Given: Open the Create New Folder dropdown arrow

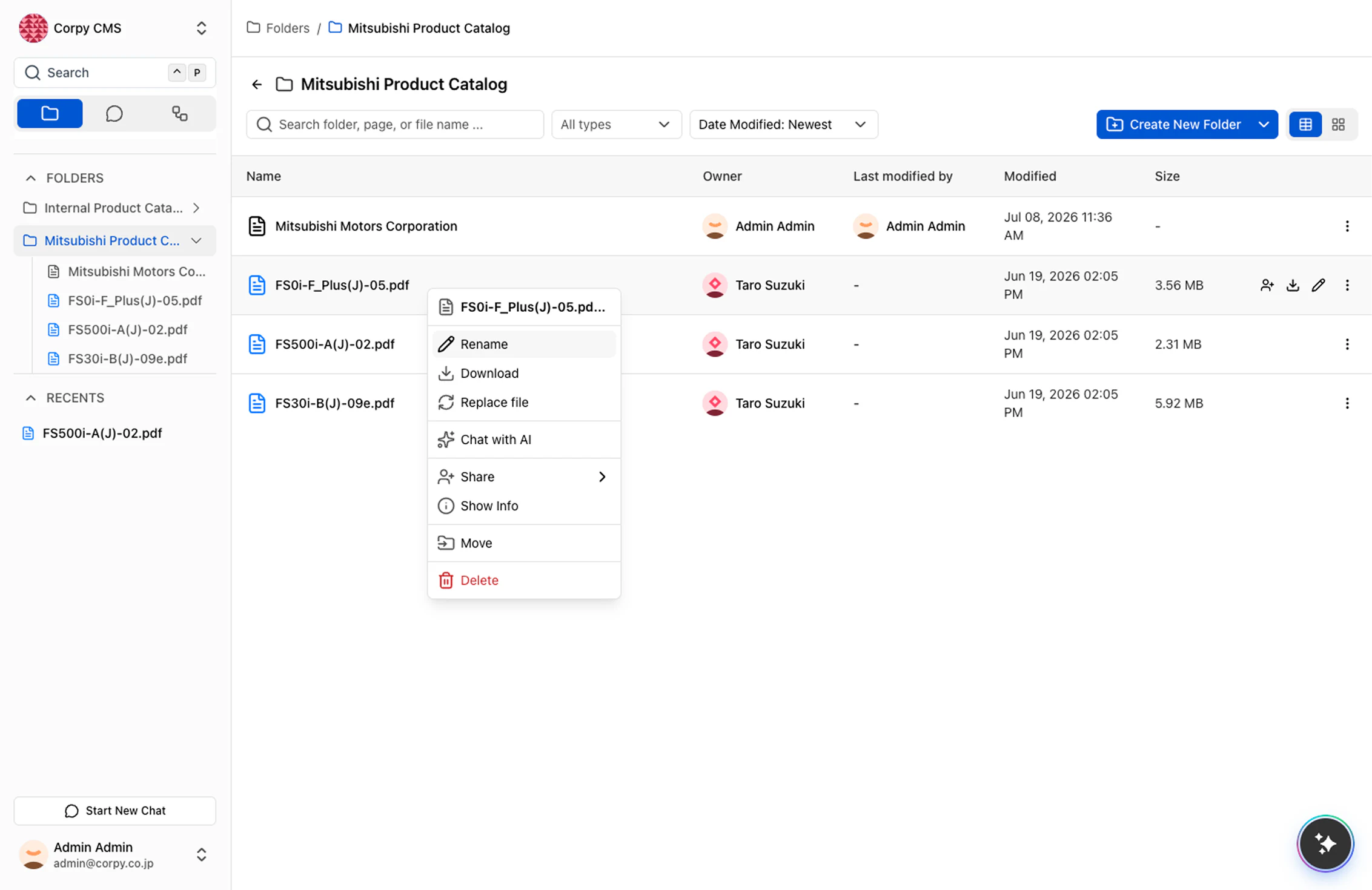Looking at the screenshot, I should point(1264,124).
